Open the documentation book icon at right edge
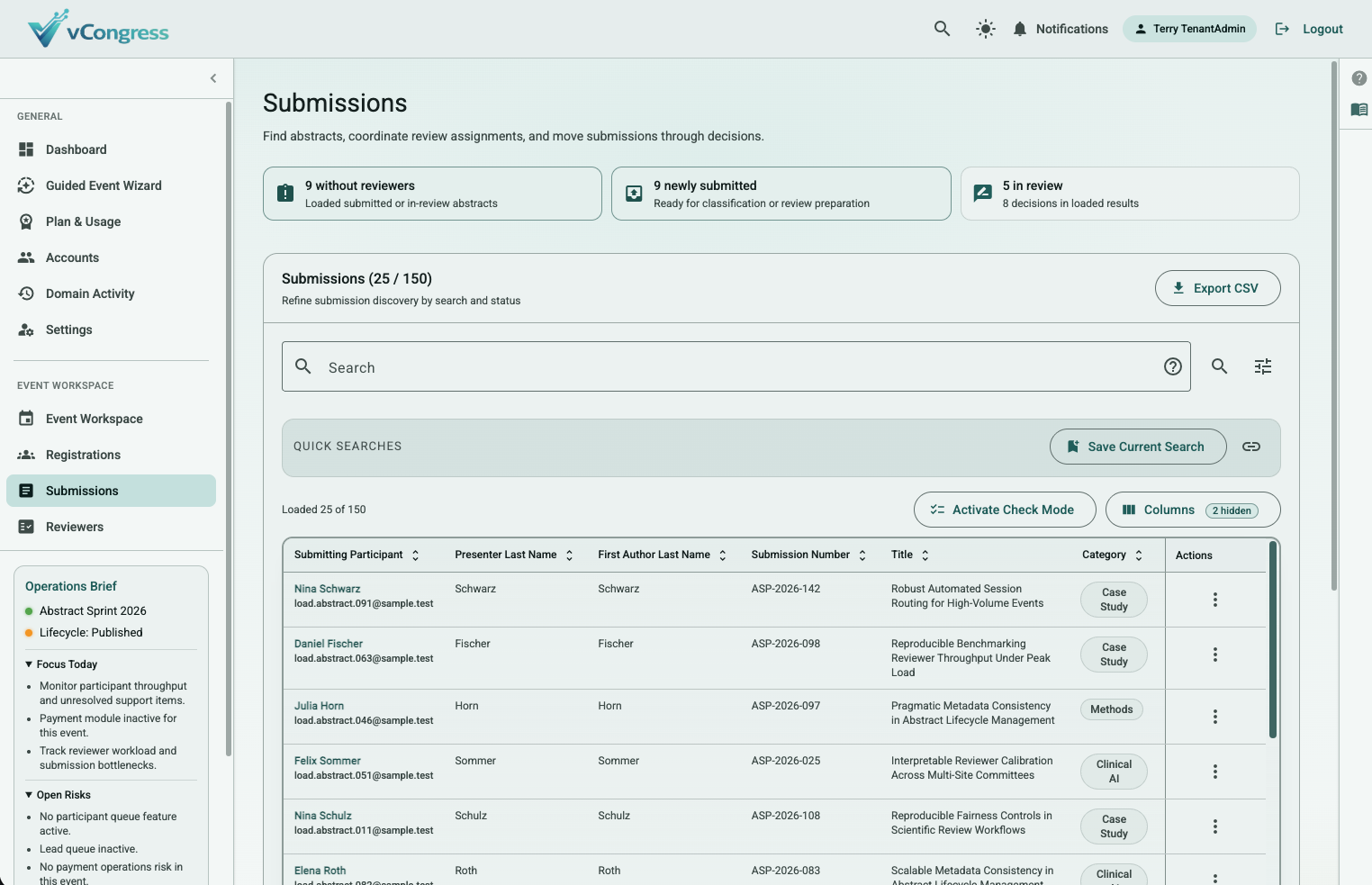 click(x=1359, y=110)
